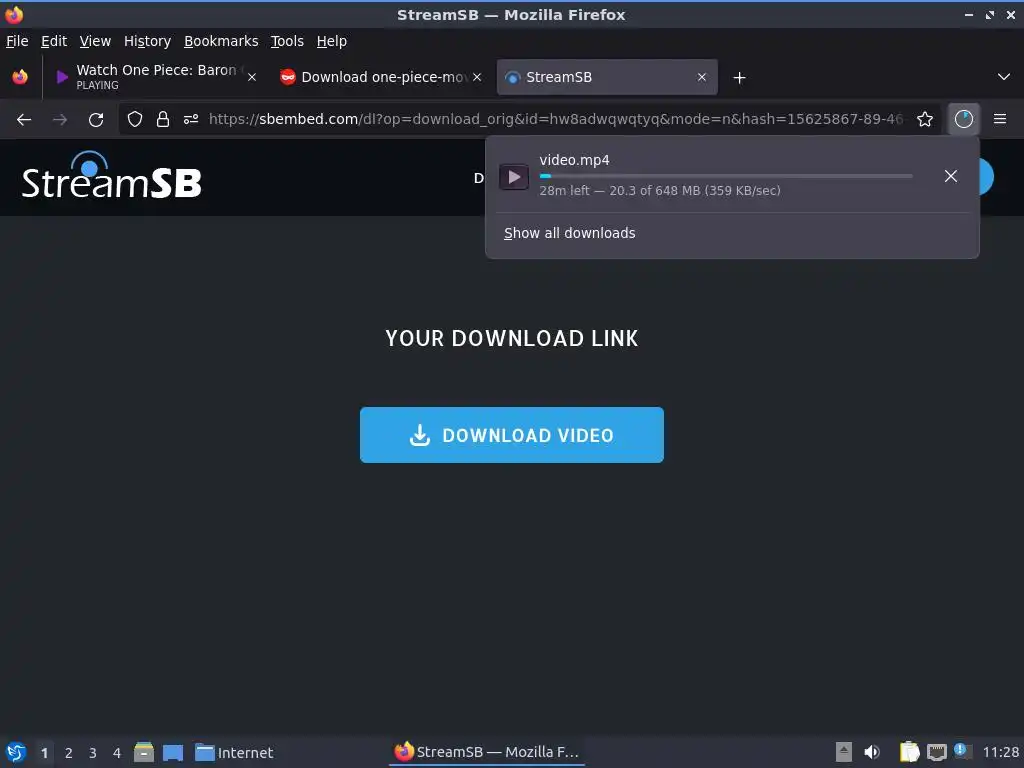Open the View menu
1024x768 pixels.
click(95, 41)
